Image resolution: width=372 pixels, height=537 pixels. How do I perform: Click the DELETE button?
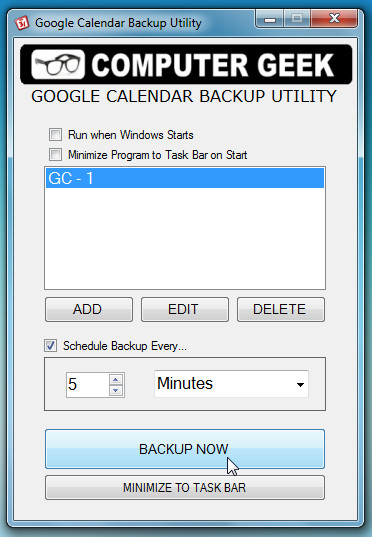[281, 309]
